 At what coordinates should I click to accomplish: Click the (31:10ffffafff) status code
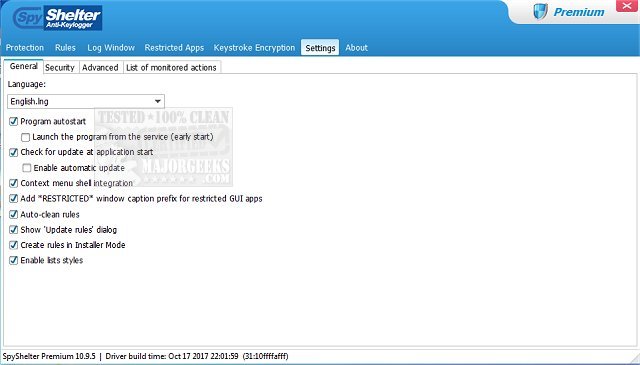tap(265, 356)
